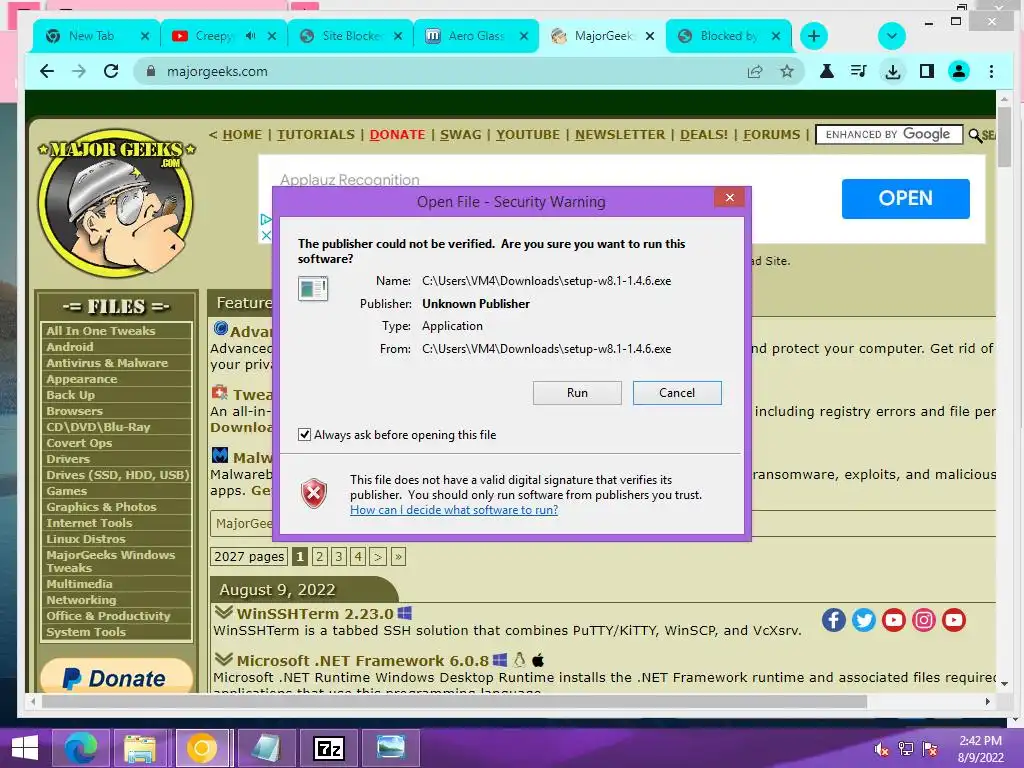Open the Windows Start button
The width and height of the screenshot is (1024, 768).
coord(25,748)
